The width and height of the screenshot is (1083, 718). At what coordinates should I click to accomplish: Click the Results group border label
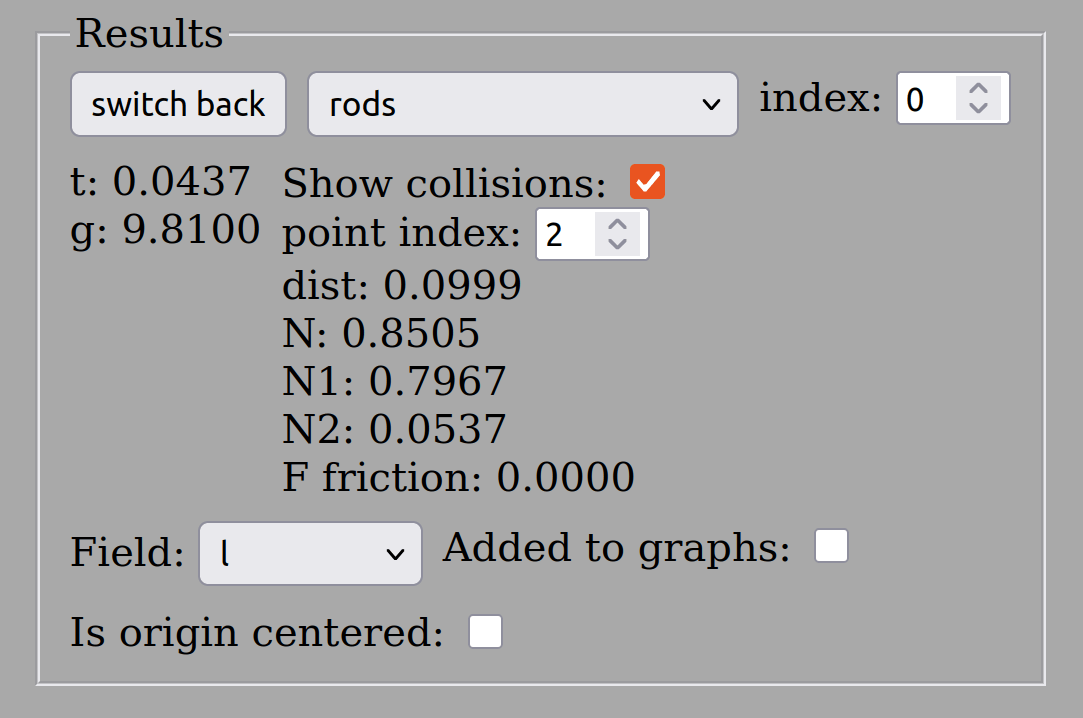pyautogui.click(x=148, y=33)
